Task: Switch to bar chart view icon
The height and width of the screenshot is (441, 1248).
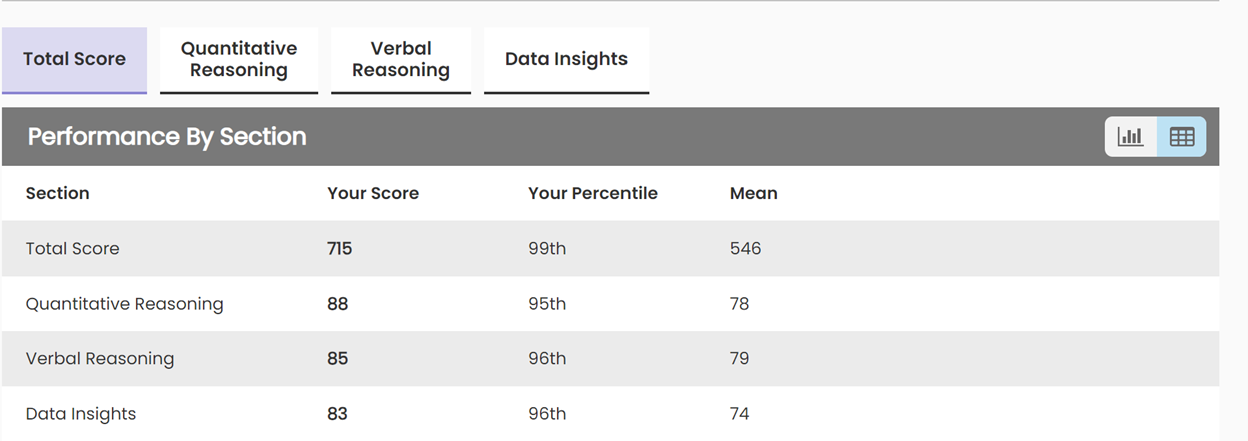Action: tap(1131, 137)
